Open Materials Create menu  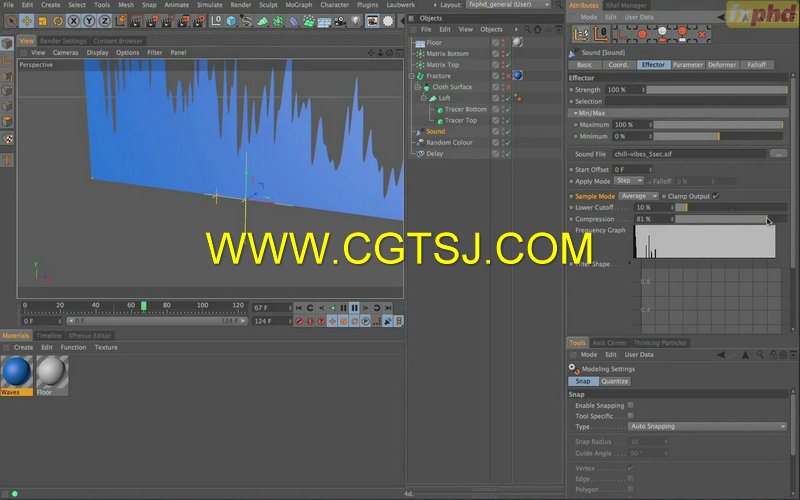coord(23,347)
